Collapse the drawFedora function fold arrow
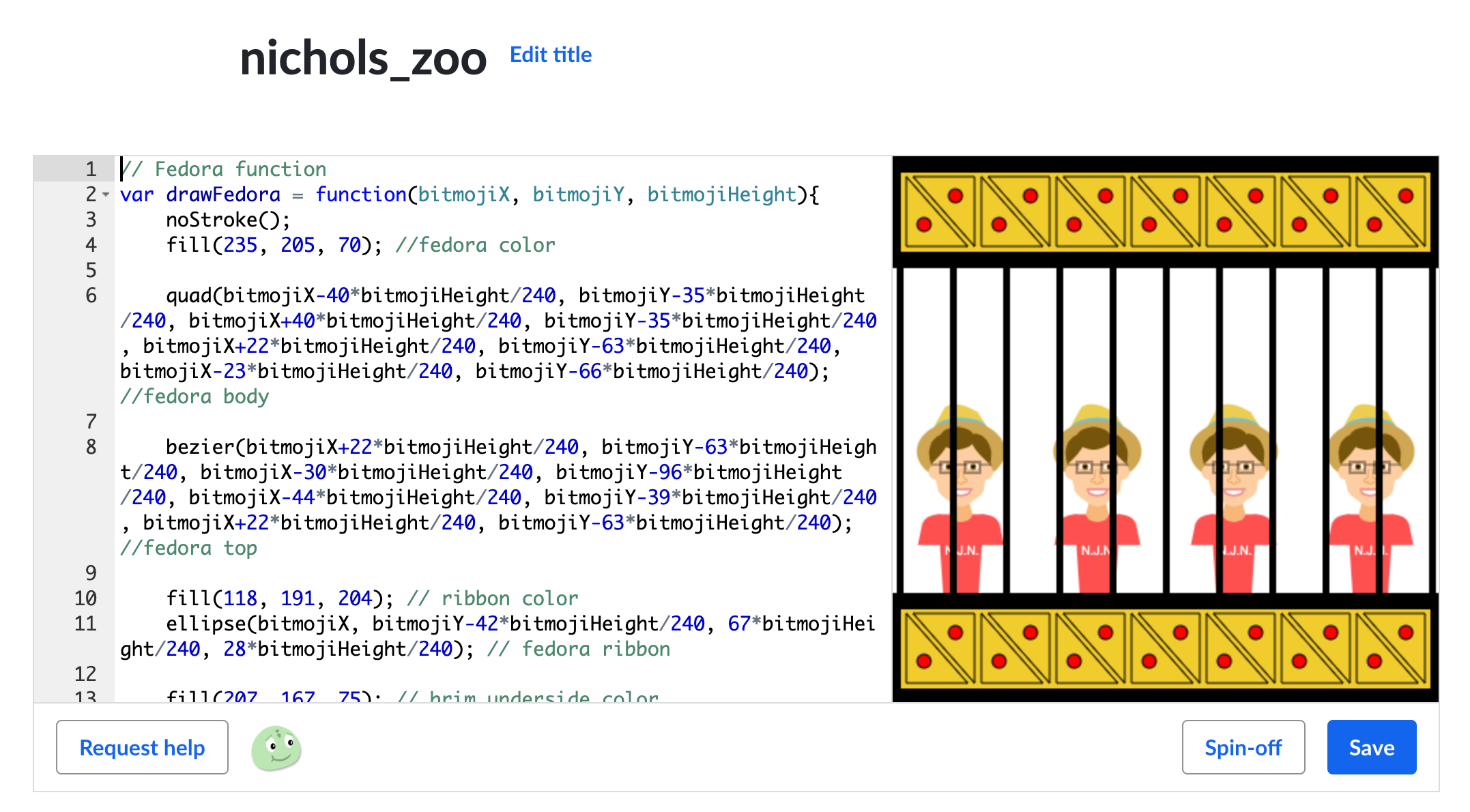 coord(106,195)
